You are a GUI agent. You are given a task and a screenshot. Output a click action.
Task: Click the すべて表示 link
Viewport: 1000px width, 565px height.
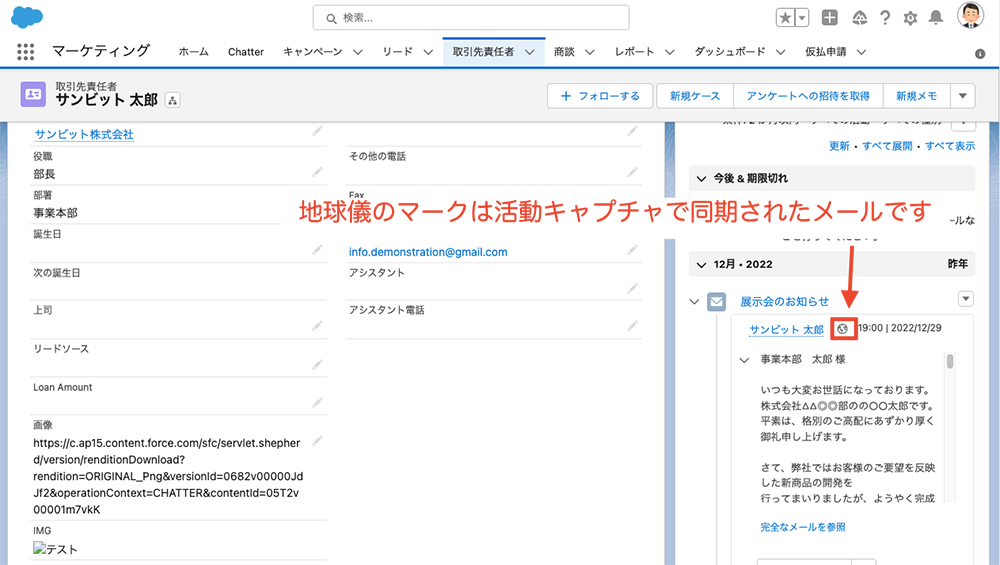coord(950,146)
